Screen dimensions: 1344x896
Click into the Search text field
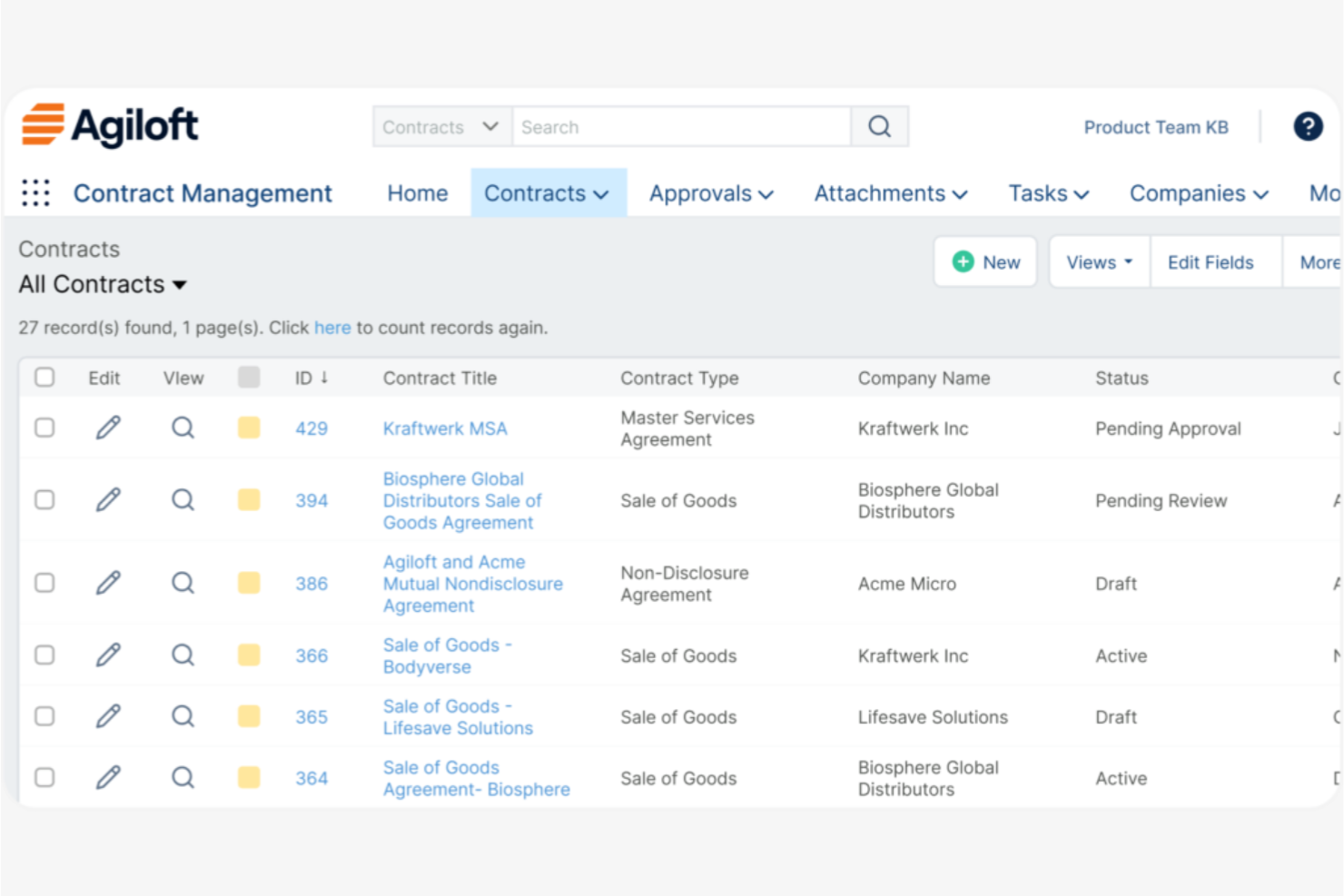click(682, 126)
